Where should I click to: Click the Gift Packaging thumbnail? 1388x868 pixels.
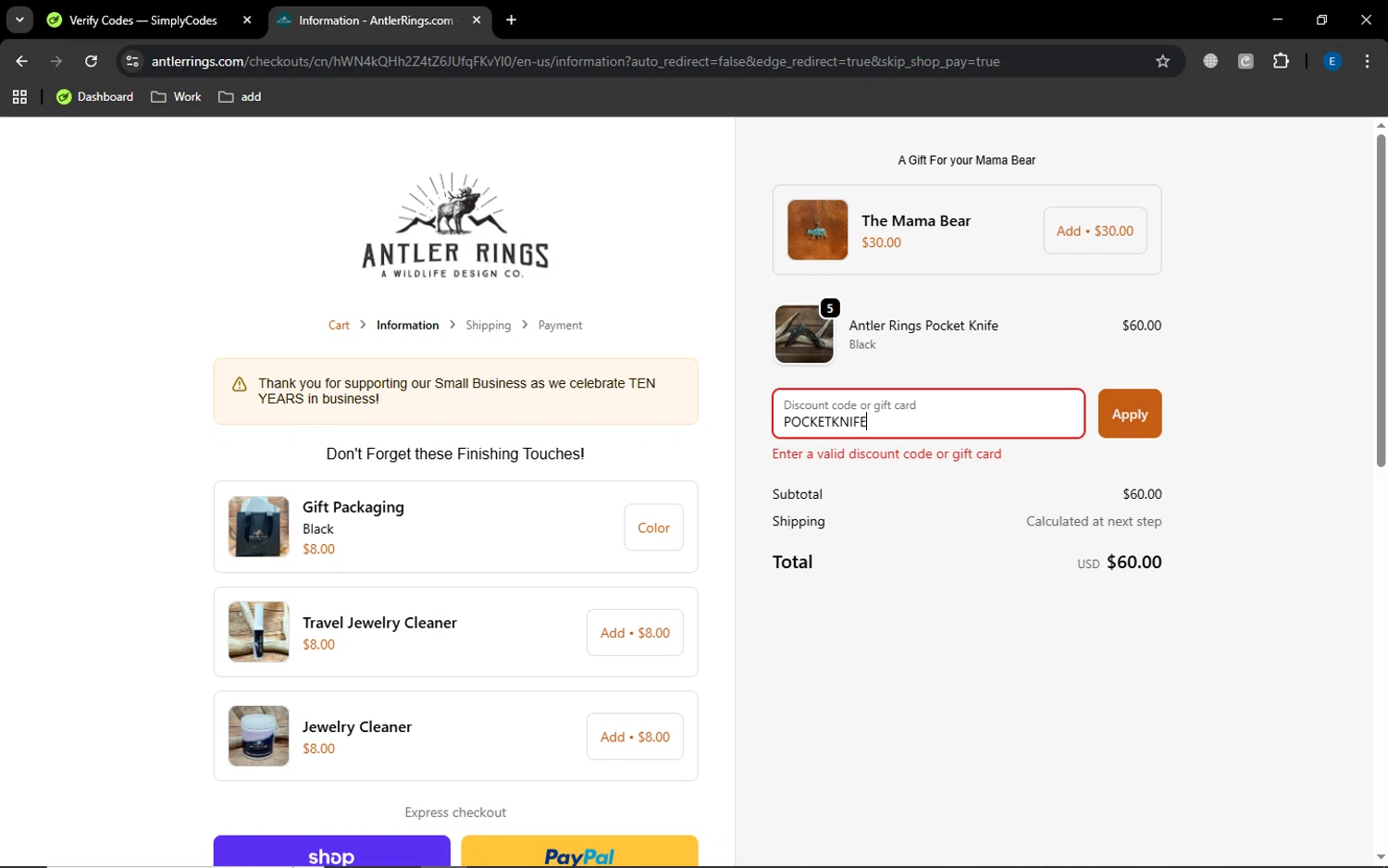point(258,527)
